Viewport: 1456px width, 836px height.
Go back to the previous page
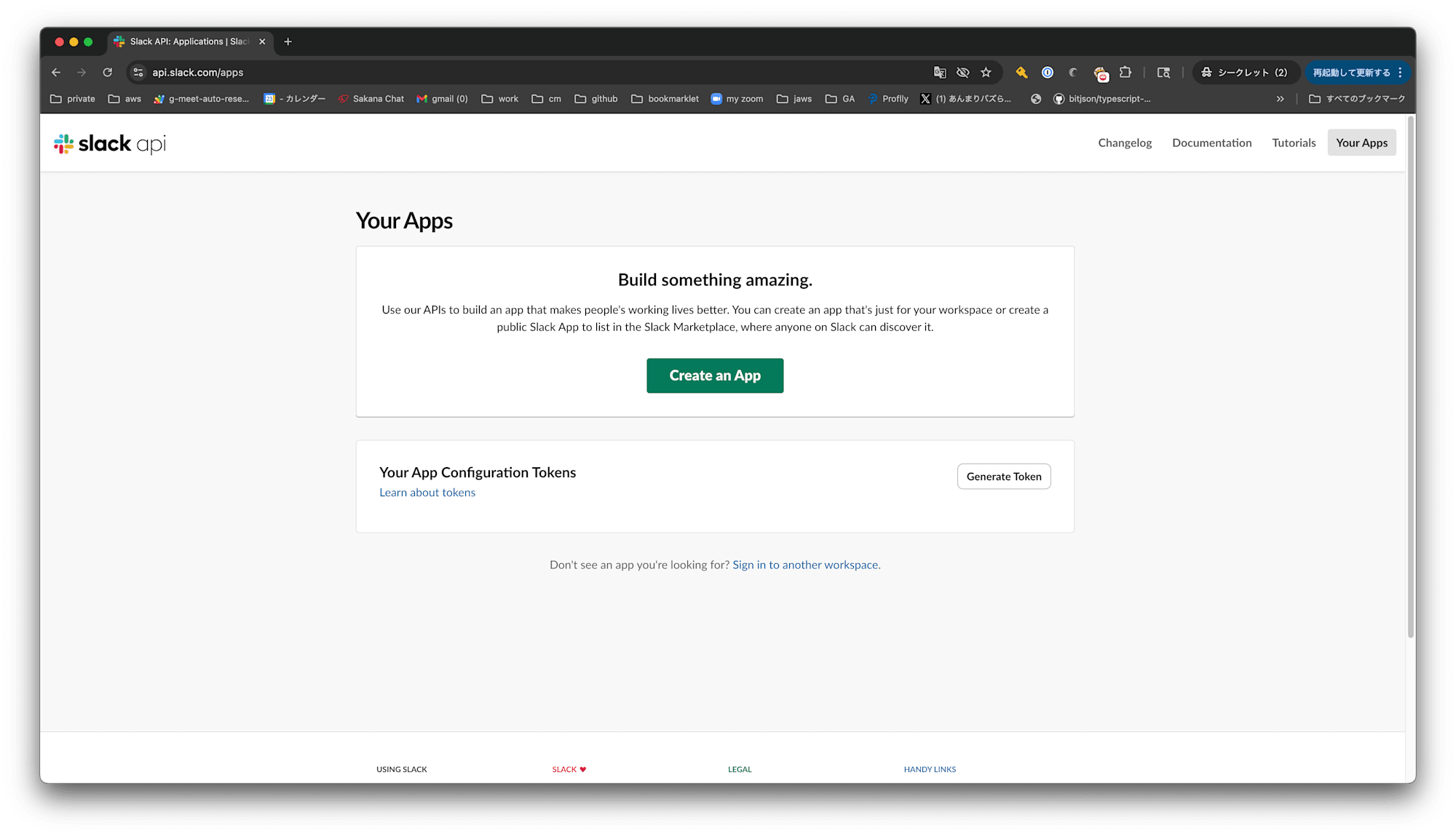56,72
